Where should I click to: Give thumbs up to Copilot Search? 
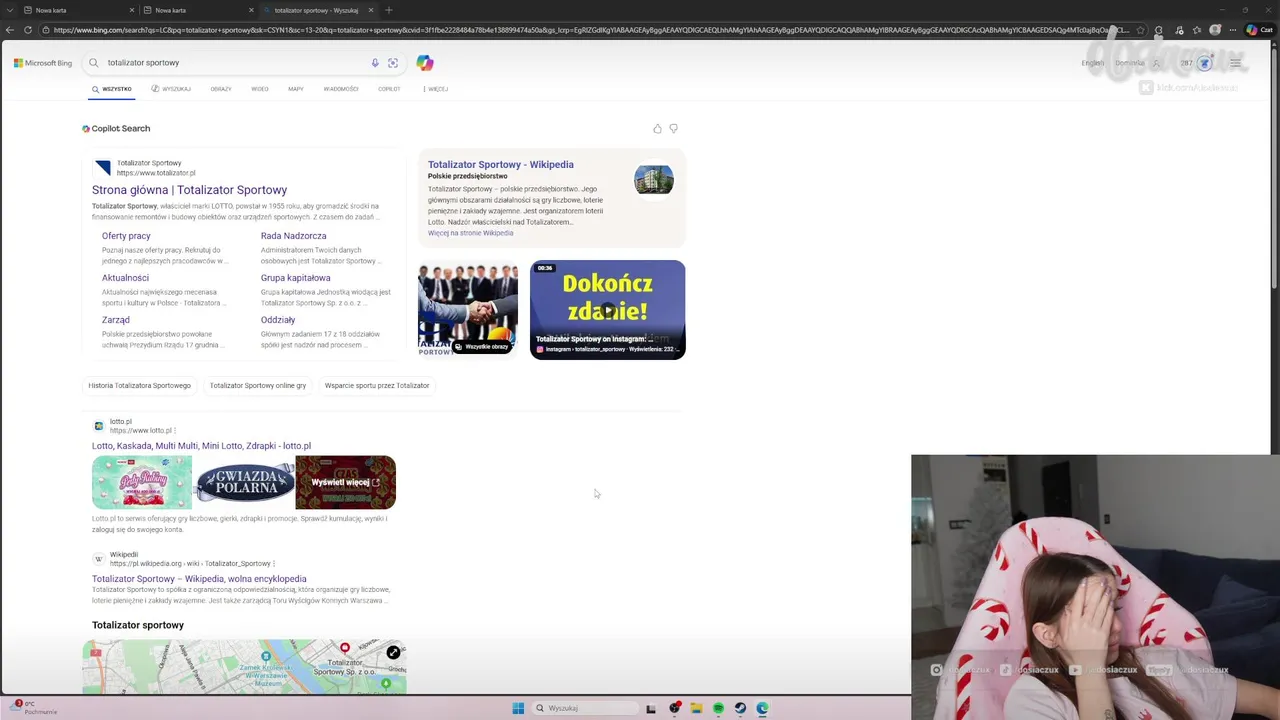click(657, 129)
